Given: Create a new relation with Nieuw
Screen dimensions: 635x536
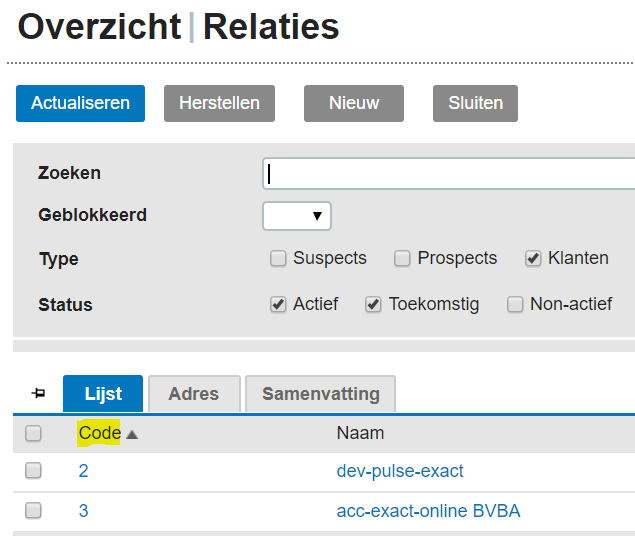Looking at the screenshot, I should pos(354,103).
